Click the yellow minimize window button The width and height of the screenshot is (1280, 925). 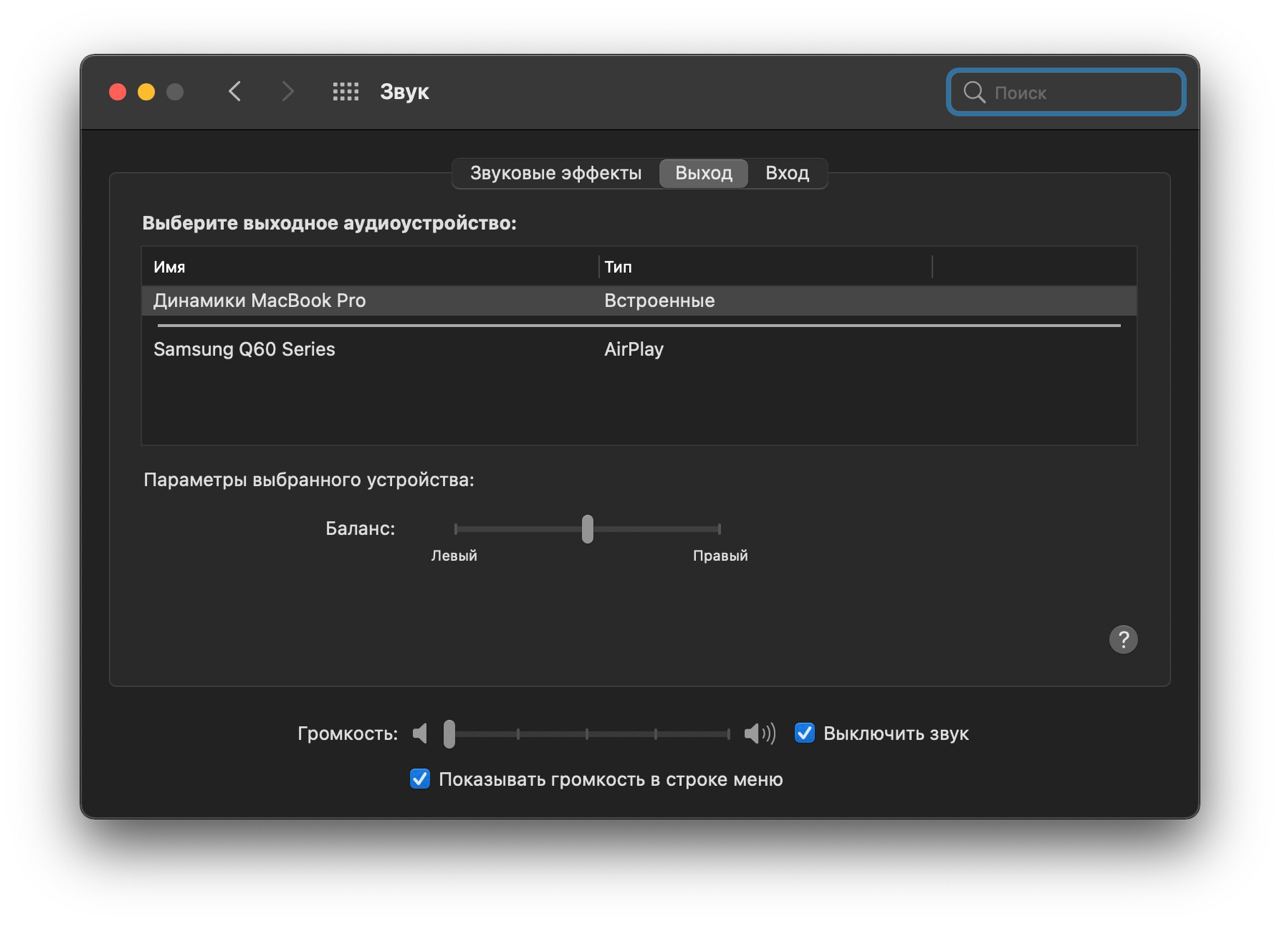tap(146, 92)
